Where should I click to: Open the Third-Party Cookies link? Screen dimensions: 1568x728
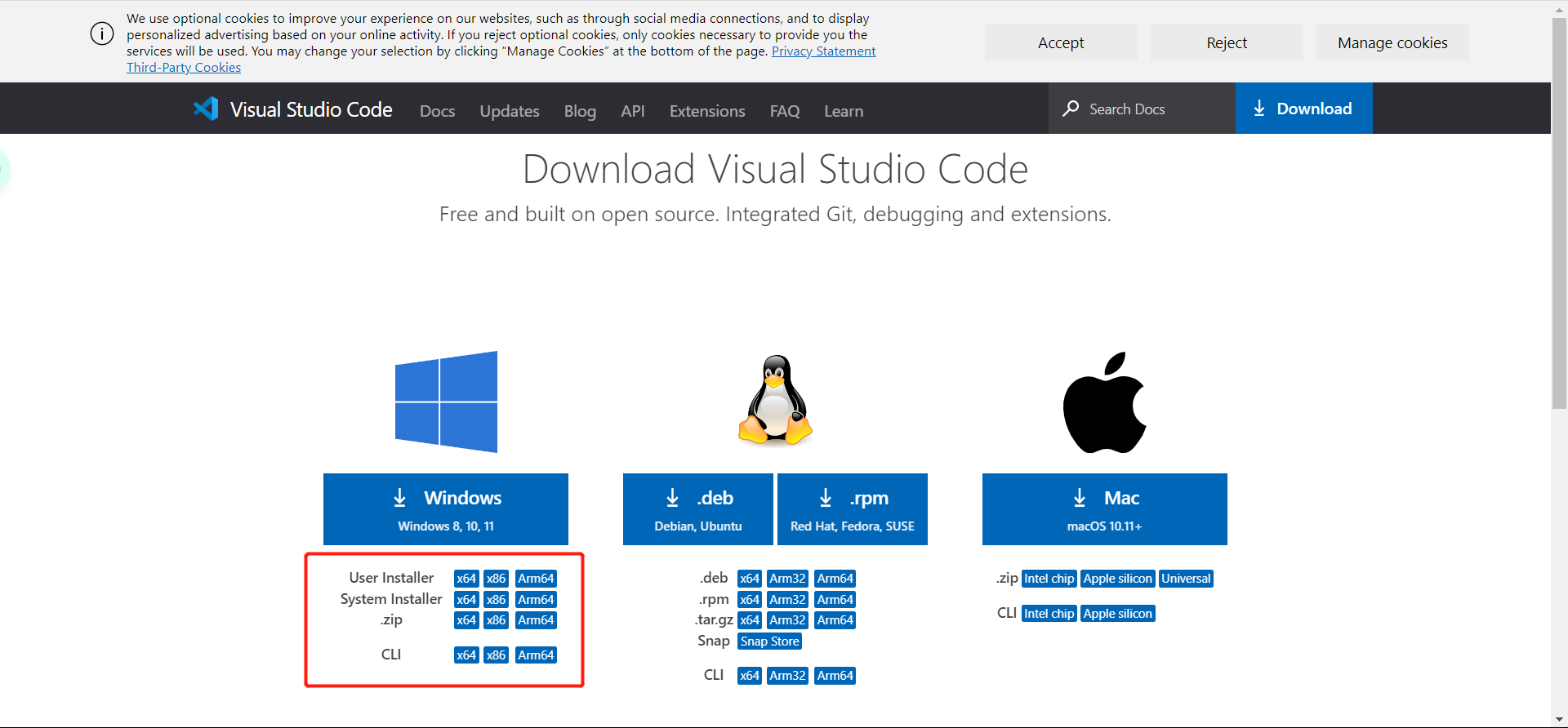click(184, 68)
